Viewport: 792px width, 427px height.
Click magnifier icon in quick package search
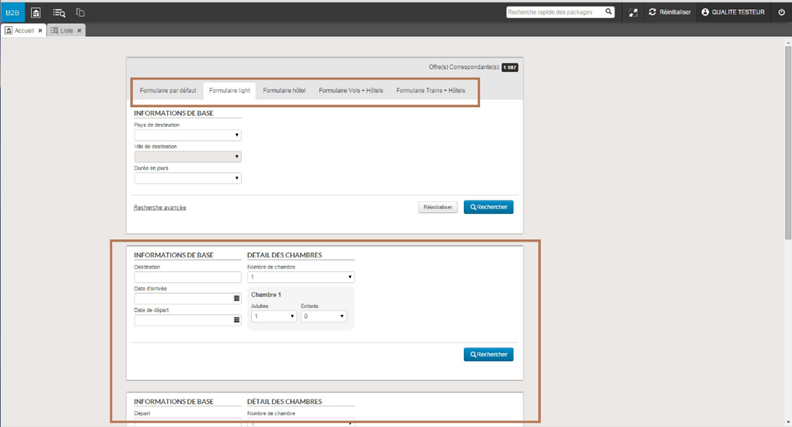608,12
